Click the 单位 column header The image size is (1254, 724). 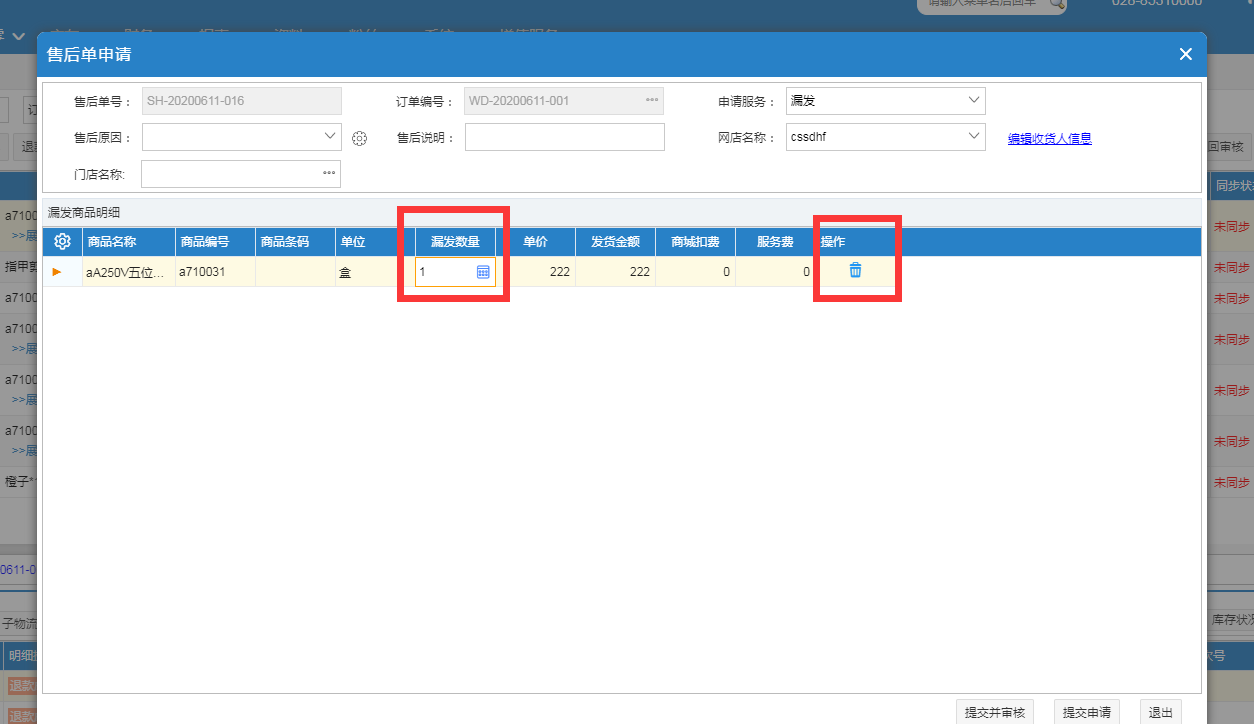pyautogui.click(x=376, y=242)
